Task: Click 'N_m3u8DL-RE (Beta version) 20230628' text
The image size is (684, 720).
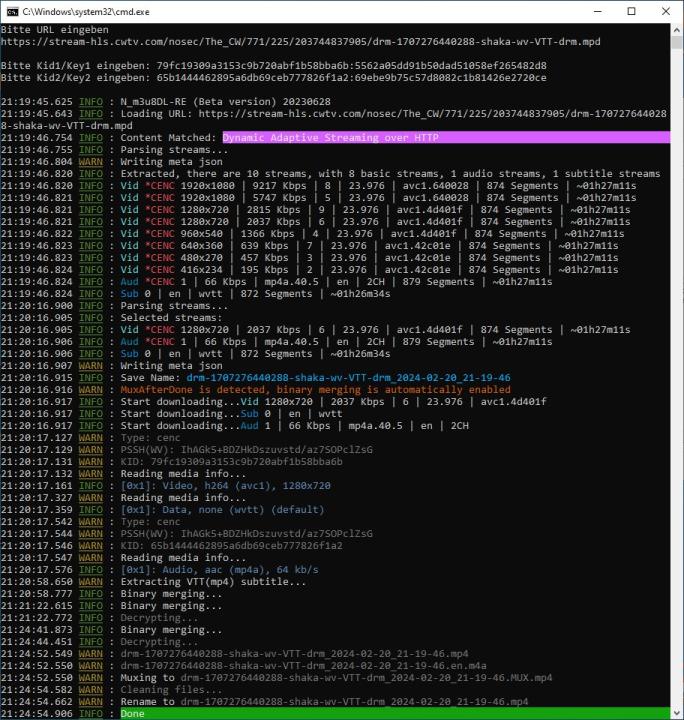Action: point(225,101)
